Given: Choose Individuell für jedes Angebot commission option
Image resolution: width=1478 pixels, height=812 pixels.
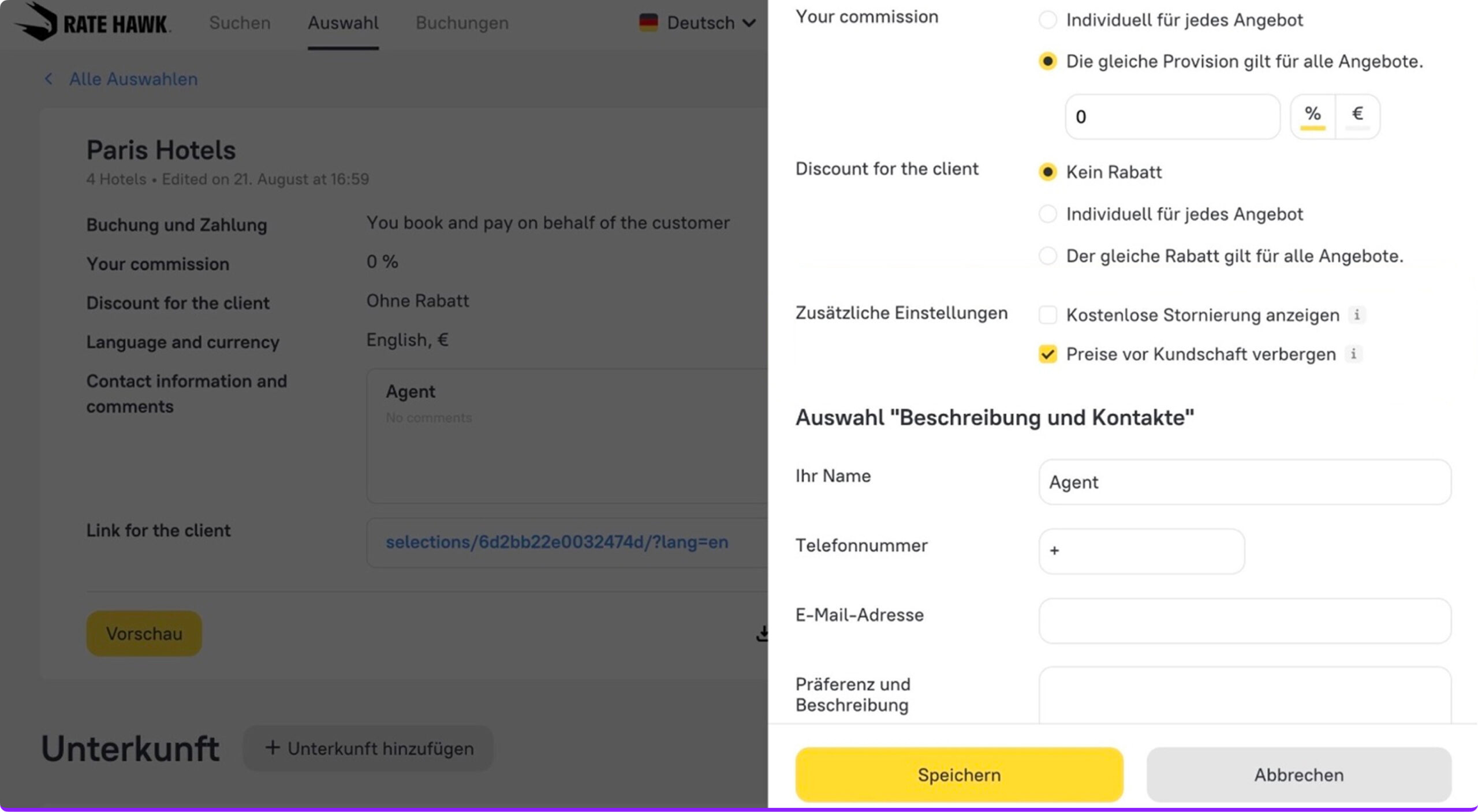Looking at the screenshot, I should [x=1048, y=20].
